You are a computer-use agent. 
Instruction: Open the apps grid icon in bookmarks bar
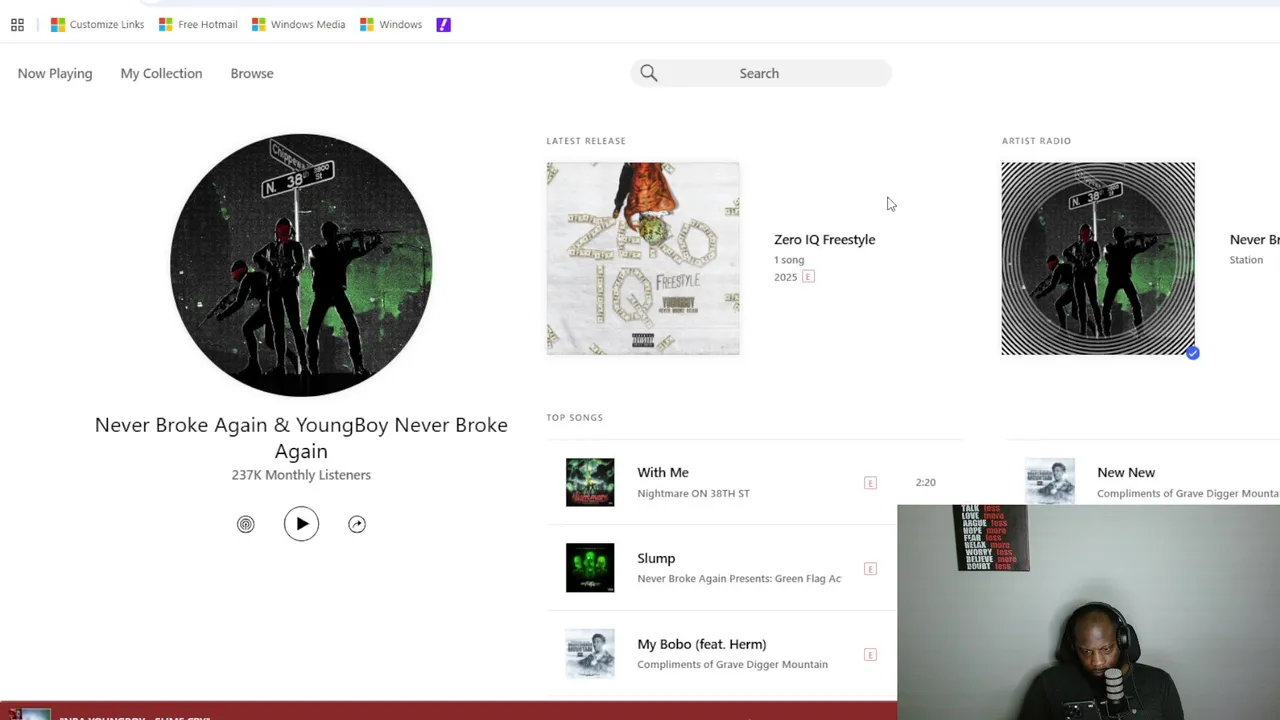(17, 25)
